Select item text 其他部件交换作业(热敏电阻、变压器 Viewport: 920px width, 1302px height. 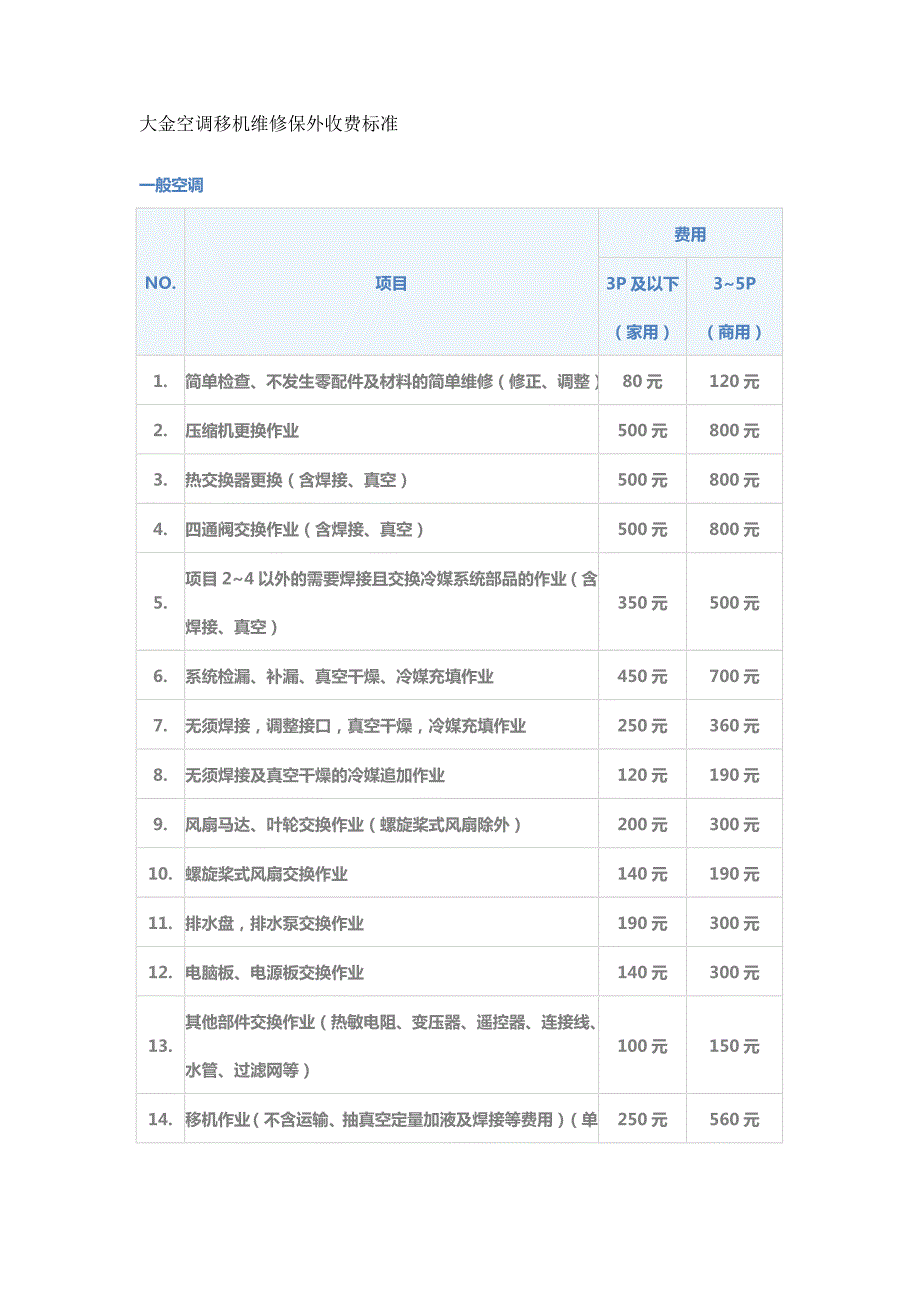[323, 1022]
